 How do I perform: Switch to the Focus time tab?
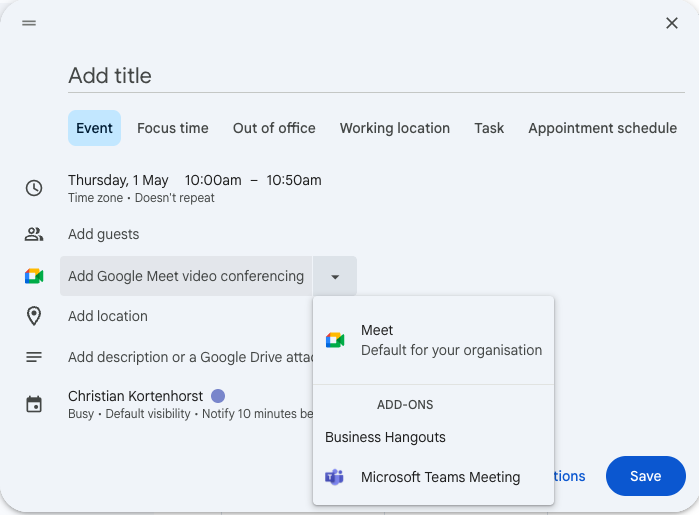coord(173,128)
